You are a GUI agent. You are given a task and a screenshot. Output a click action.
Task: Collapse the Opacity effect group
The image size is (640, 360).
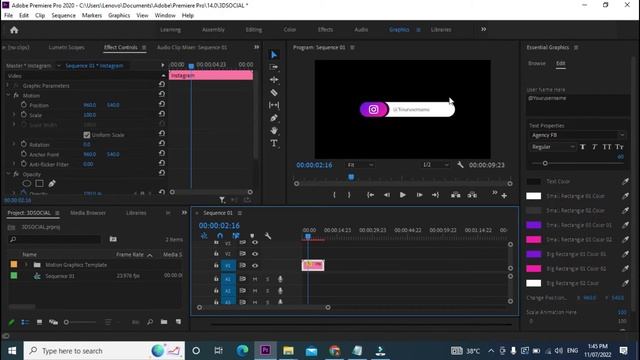pos(8,174)
